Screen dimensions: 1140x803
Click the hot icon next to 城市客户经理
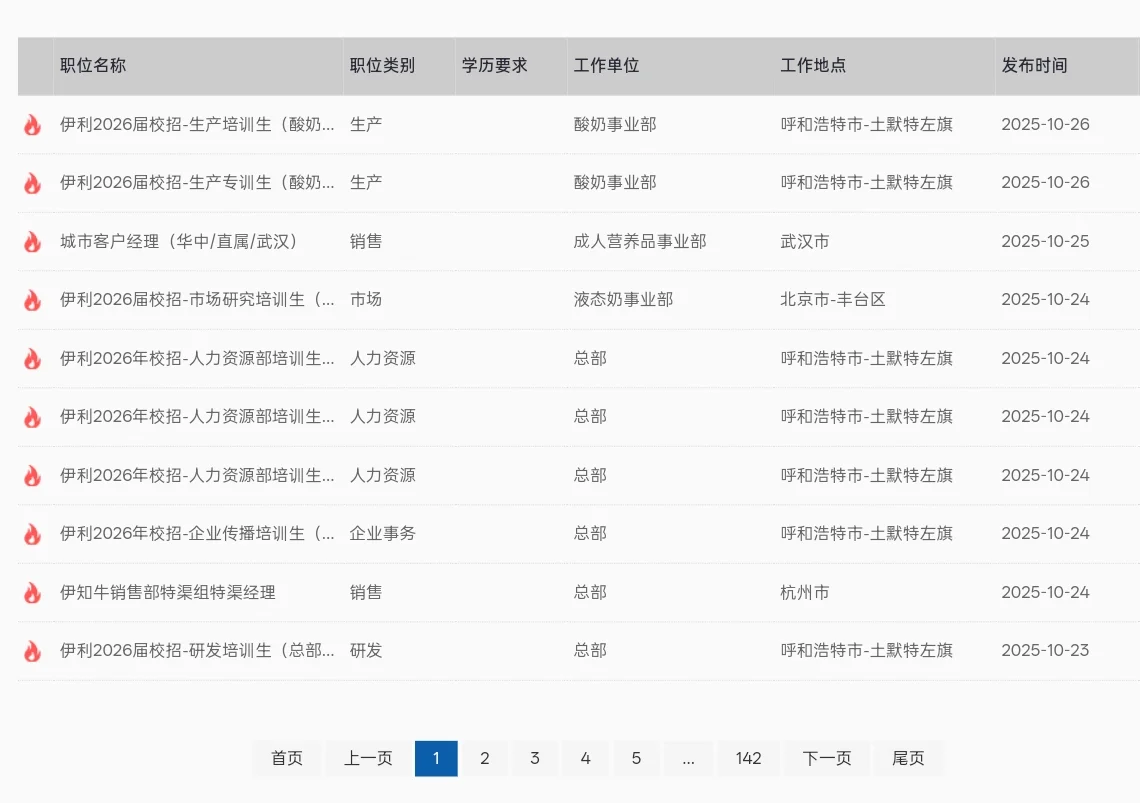(x=32, y=242)
